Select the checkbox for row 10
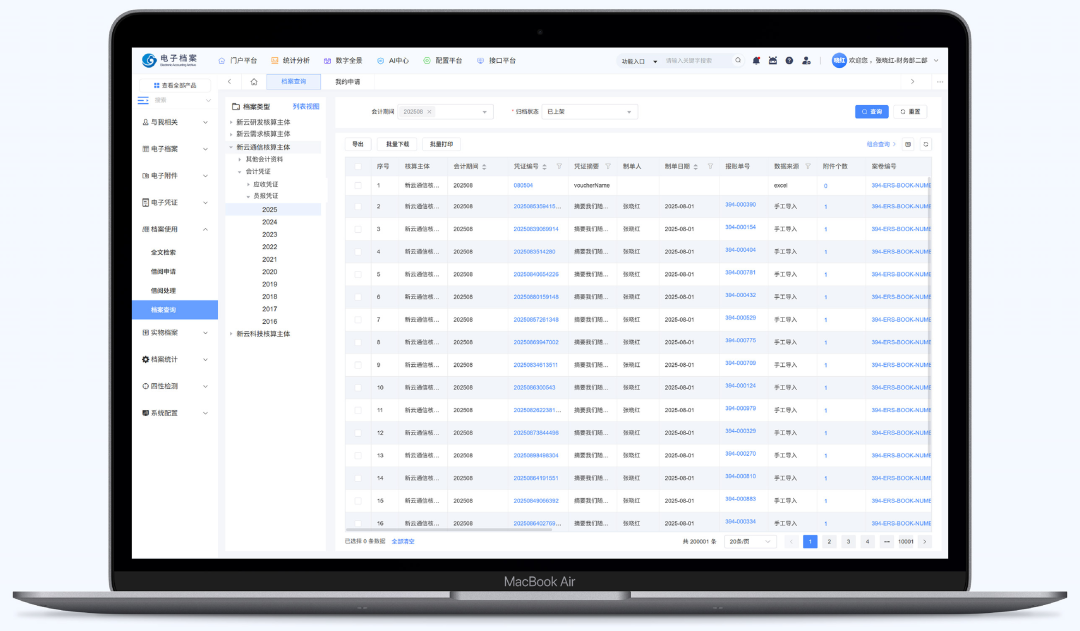The width and height of the screenshot is (1080, 631). 358,387
